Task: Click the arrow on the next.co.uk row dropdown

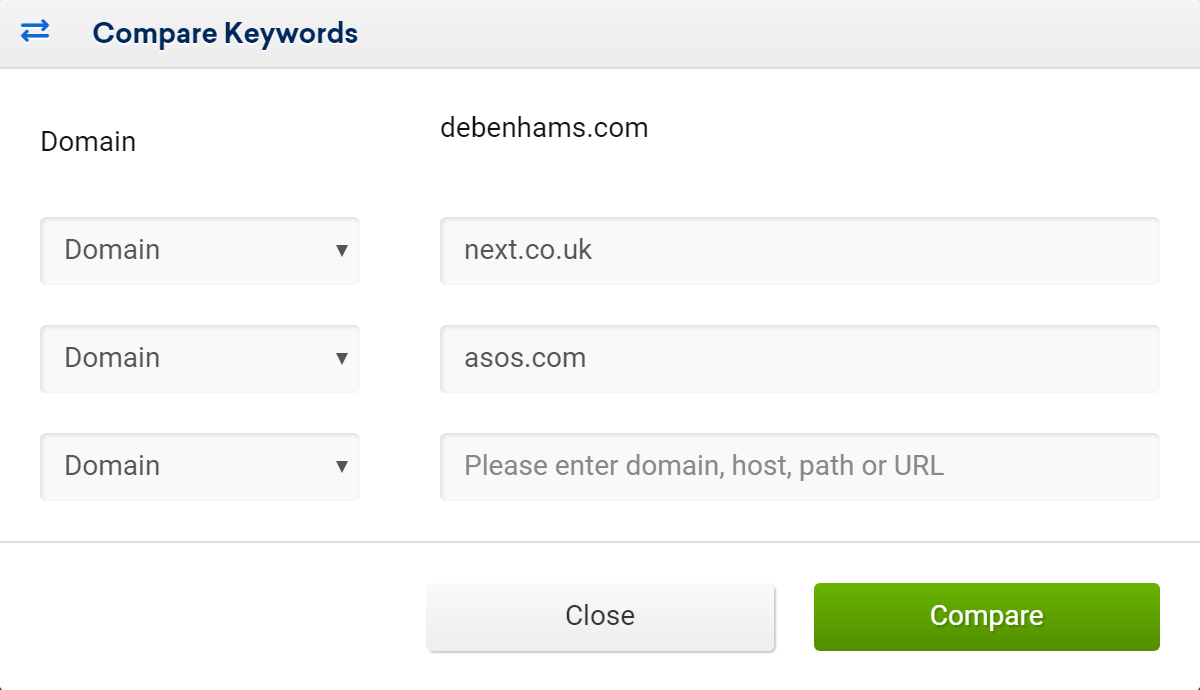Action: click(x=342, y=250)
